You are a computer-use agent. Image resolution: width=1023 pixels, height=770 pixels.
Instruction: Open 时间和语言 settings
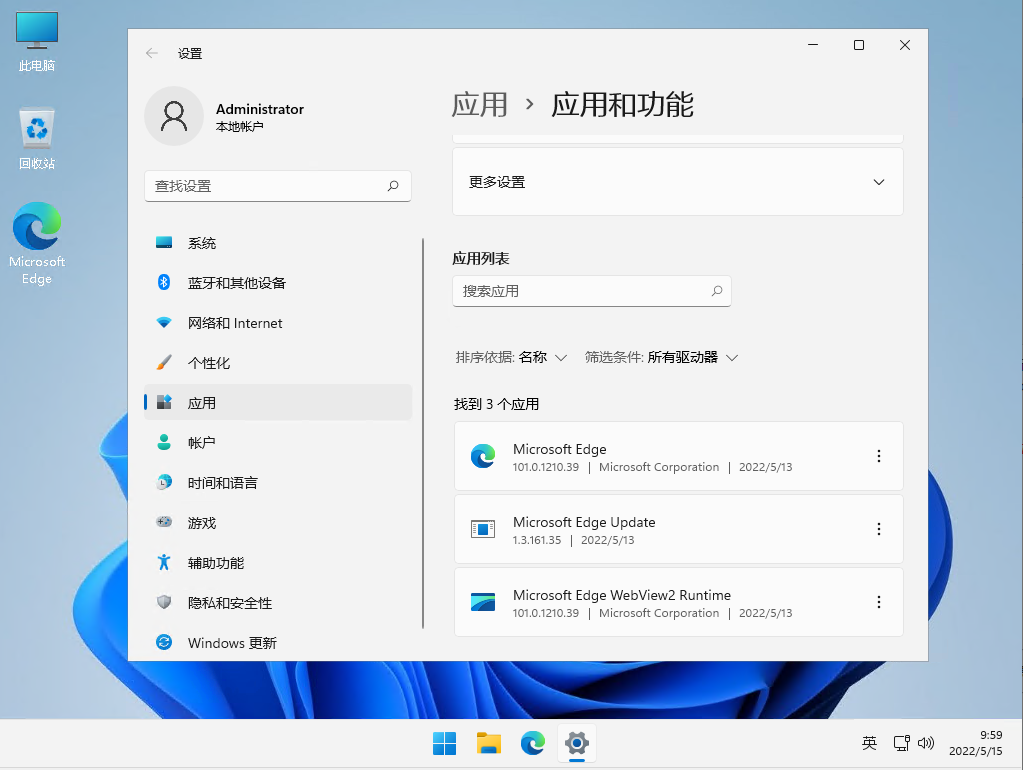(278, 483)
